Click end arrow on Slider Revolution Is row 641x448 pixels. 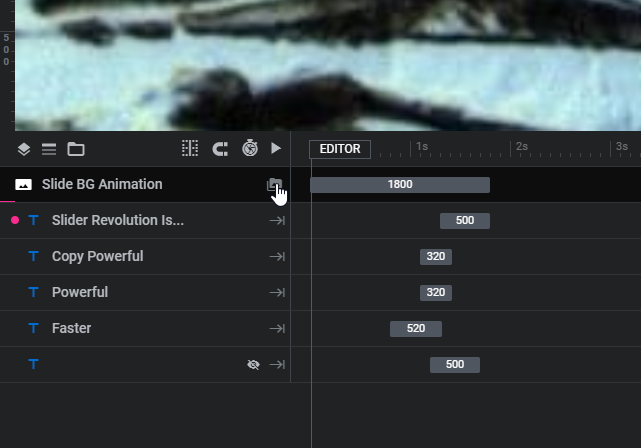tap(277, 221)
